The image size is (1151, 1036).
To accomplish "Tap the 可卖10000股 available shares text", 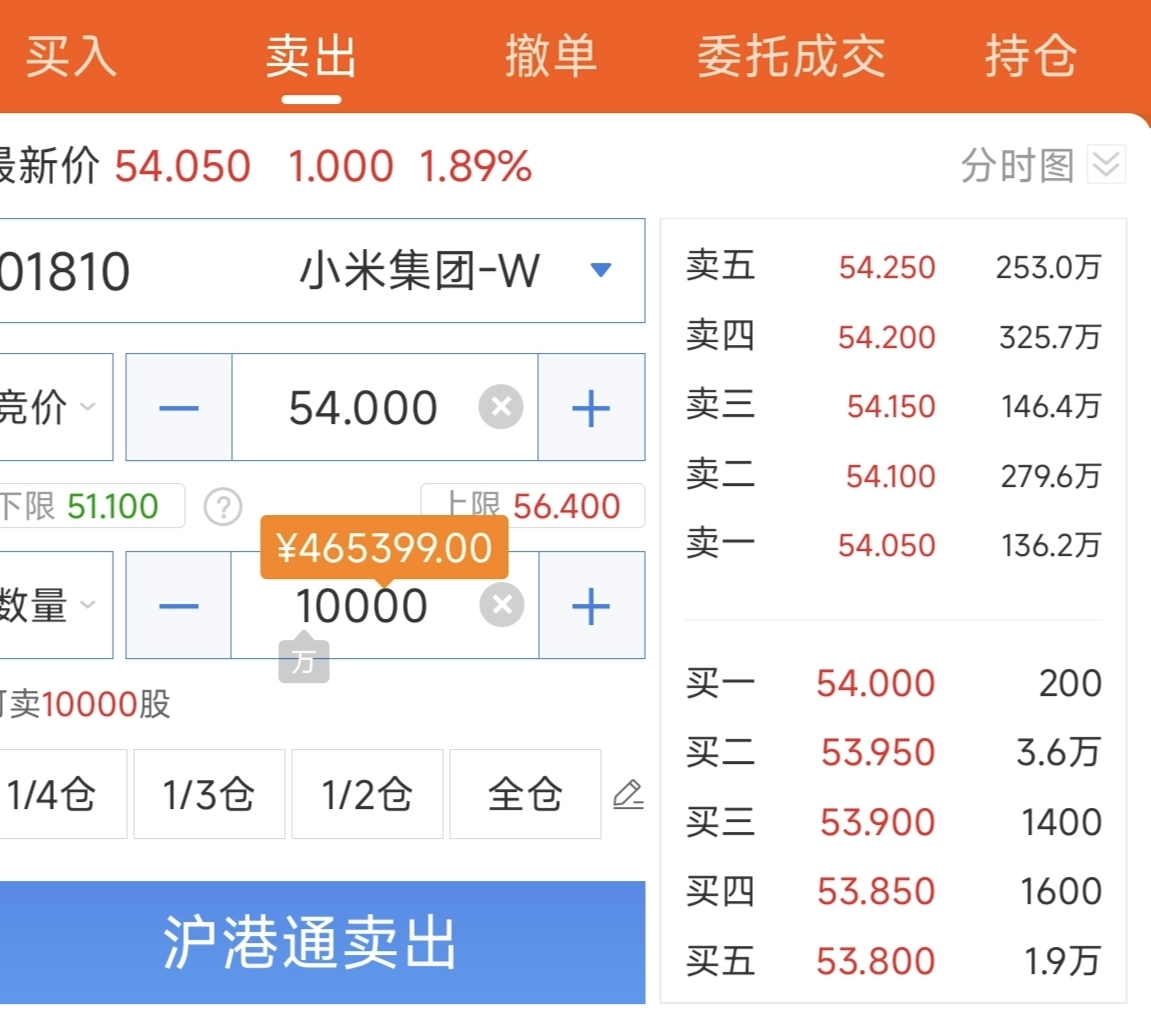I will [x=85, y=704].
